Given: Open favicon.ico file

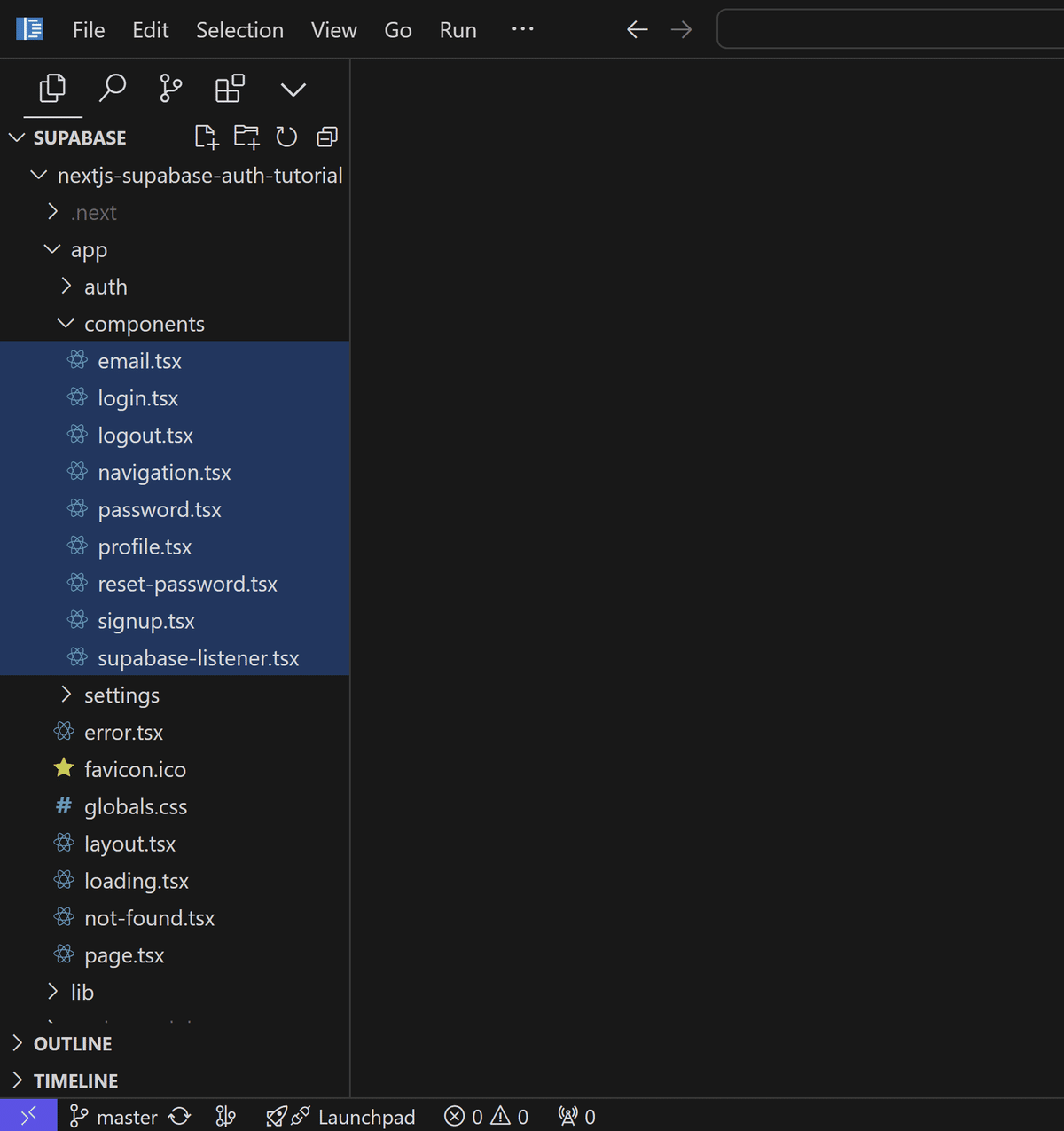Looking at the screenshot, I should pyautogui.click(x=175, y=770).
